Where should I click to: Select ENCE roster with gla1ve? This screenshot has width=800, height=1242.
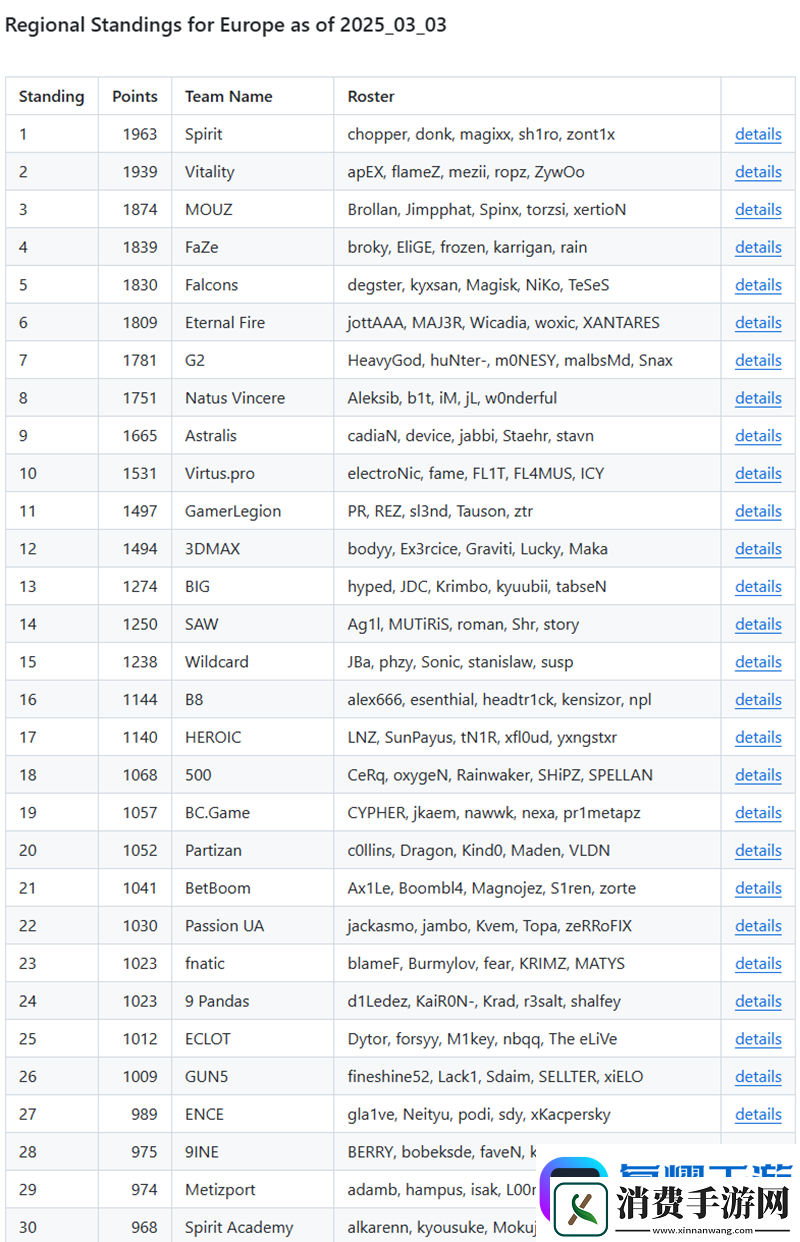479,1114
